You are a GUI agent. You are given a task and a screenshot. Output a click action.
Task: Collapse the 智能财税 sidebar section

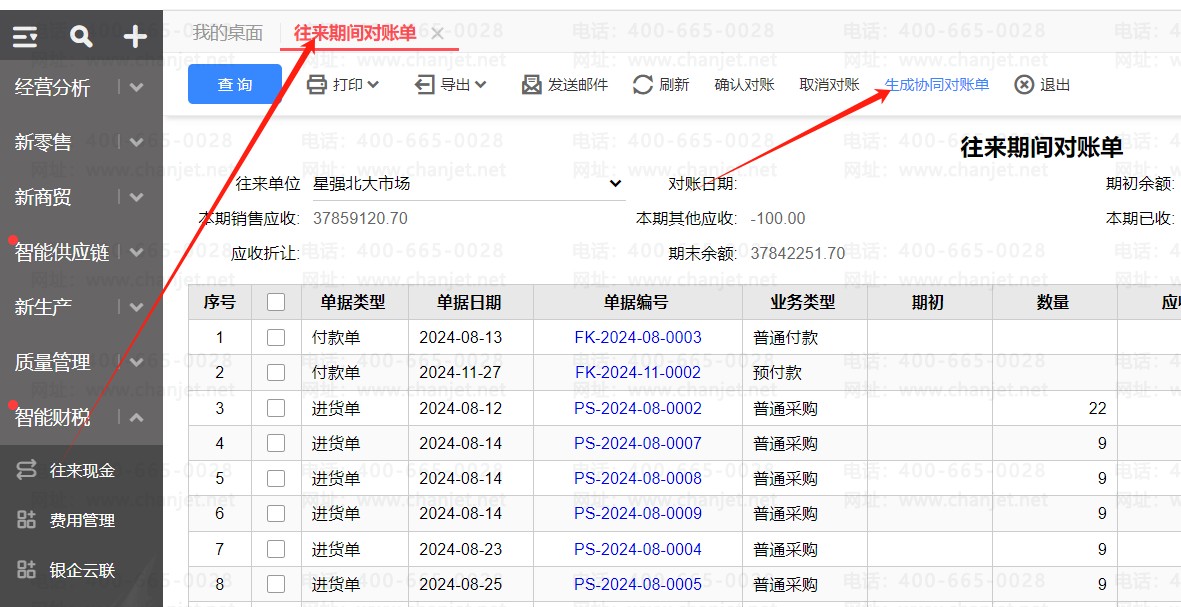[x=136, y=417]
